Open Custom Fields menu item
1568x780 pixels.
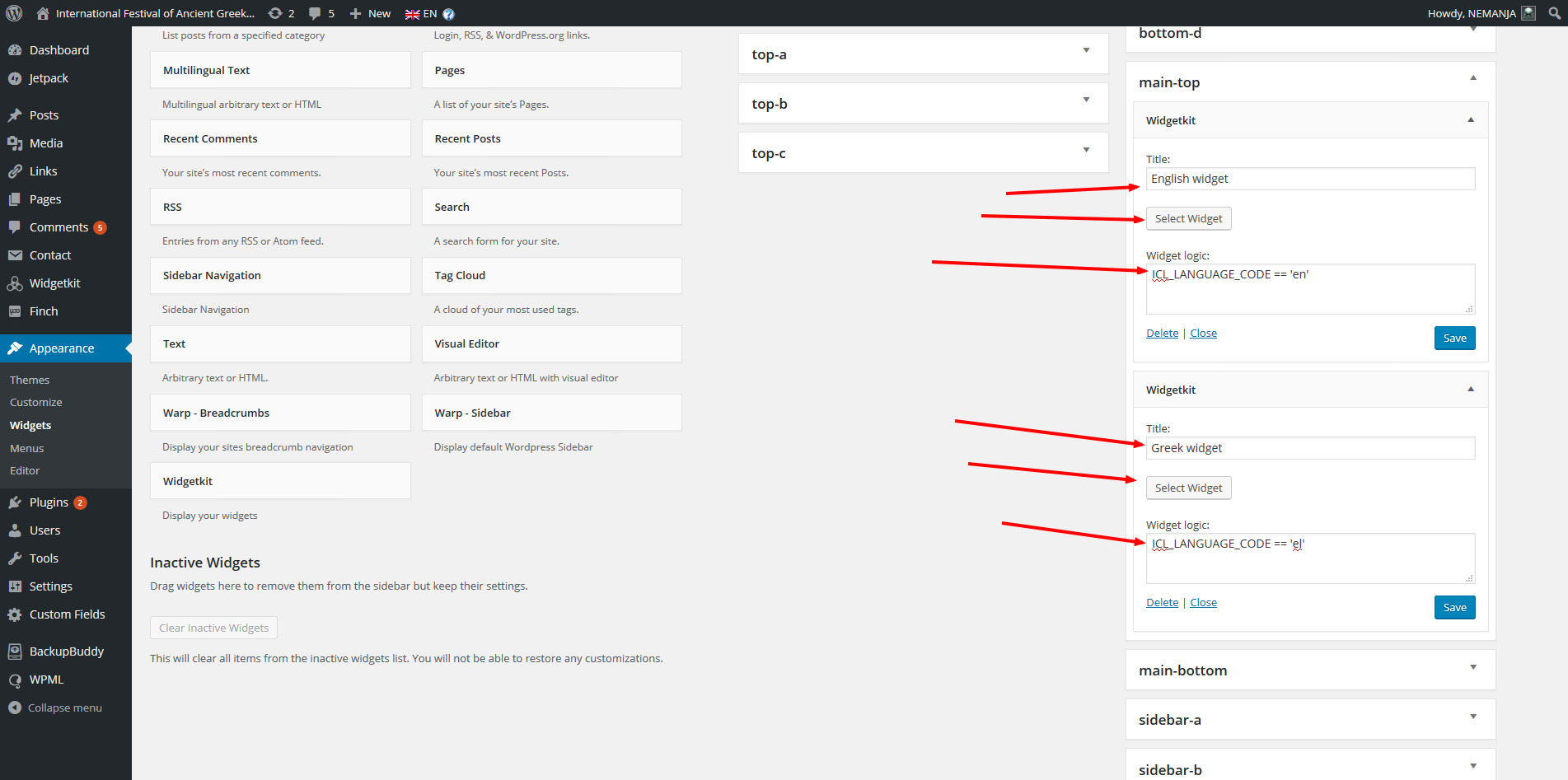pyautogui.click(x=66, y=614)
